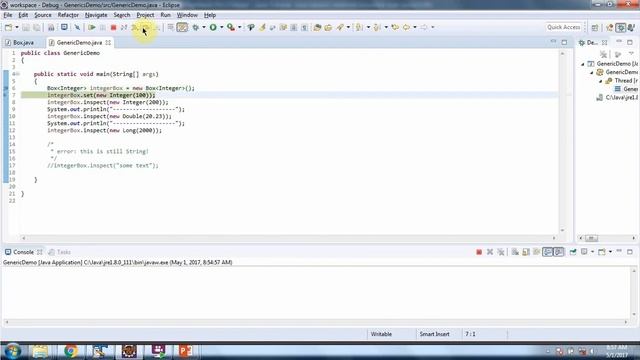Open the Navigate menu
640x360 pixels.
click(96, 15)
